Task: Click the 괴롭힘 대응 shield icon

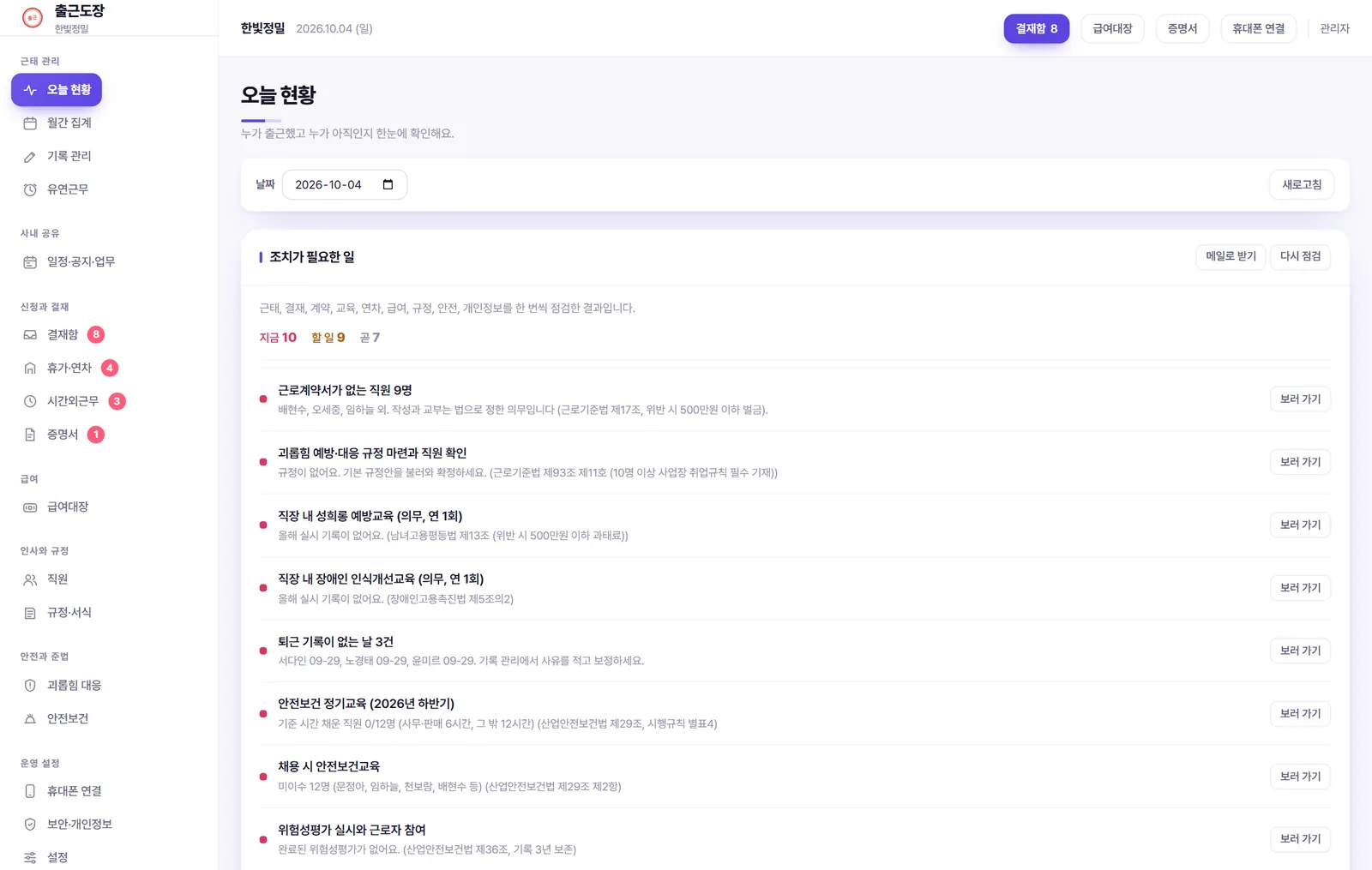Action: (30, 686)
